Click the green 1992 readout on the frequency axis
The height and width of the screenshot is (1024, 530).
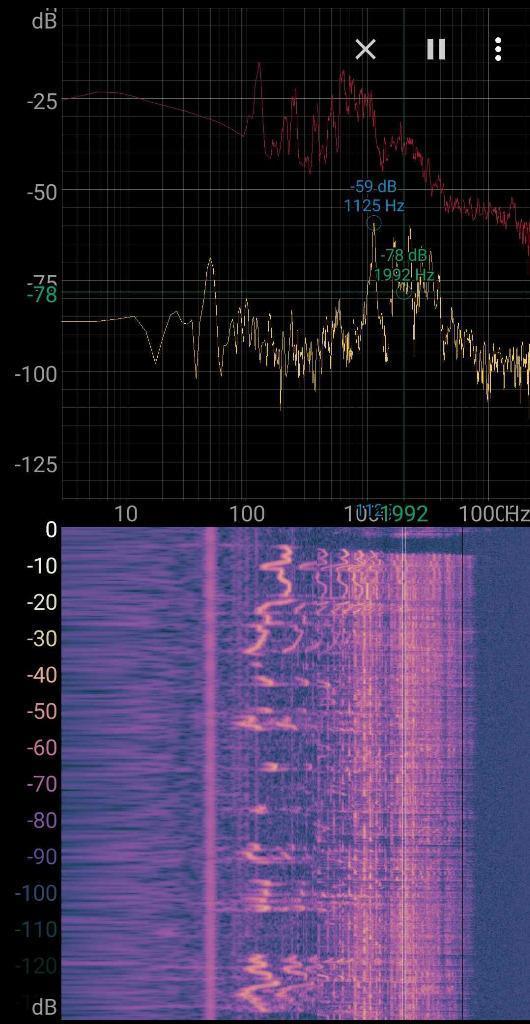pyautogui.click(x=405, y=514)
